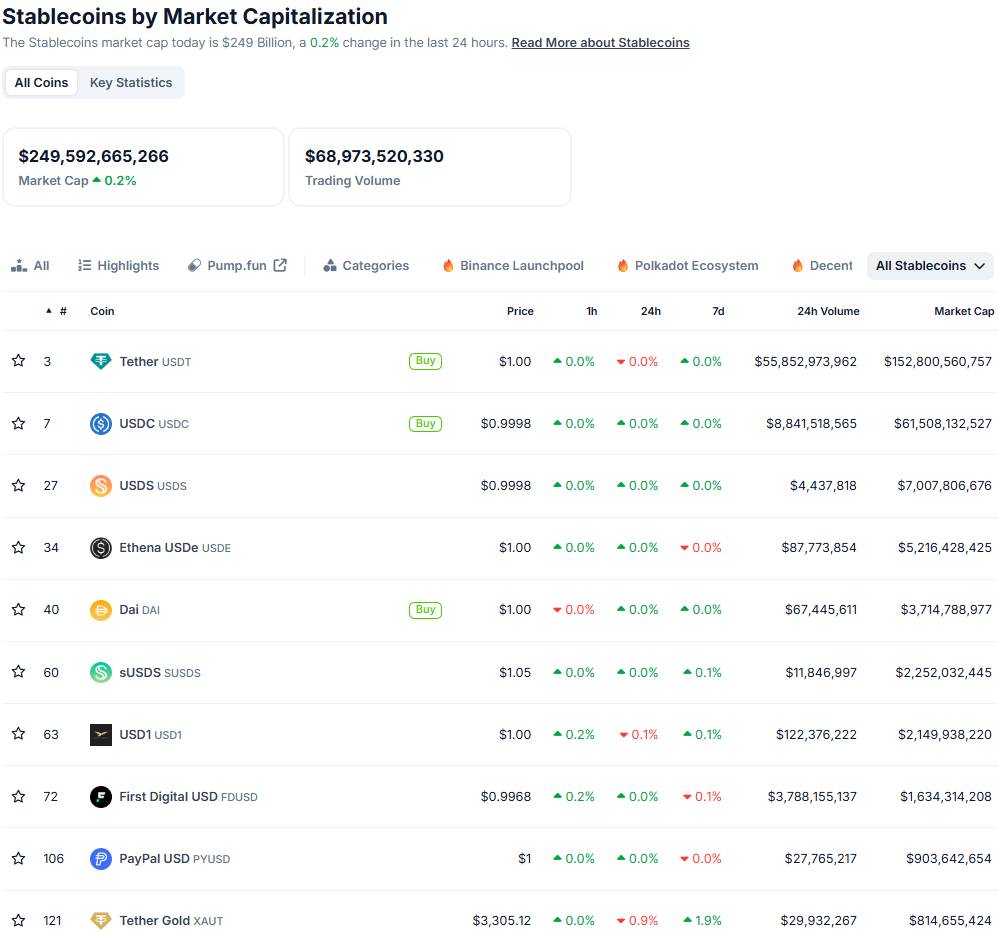Sort by Price column header
Viewport: 998px width, 942px height.
tap(520, 311)
